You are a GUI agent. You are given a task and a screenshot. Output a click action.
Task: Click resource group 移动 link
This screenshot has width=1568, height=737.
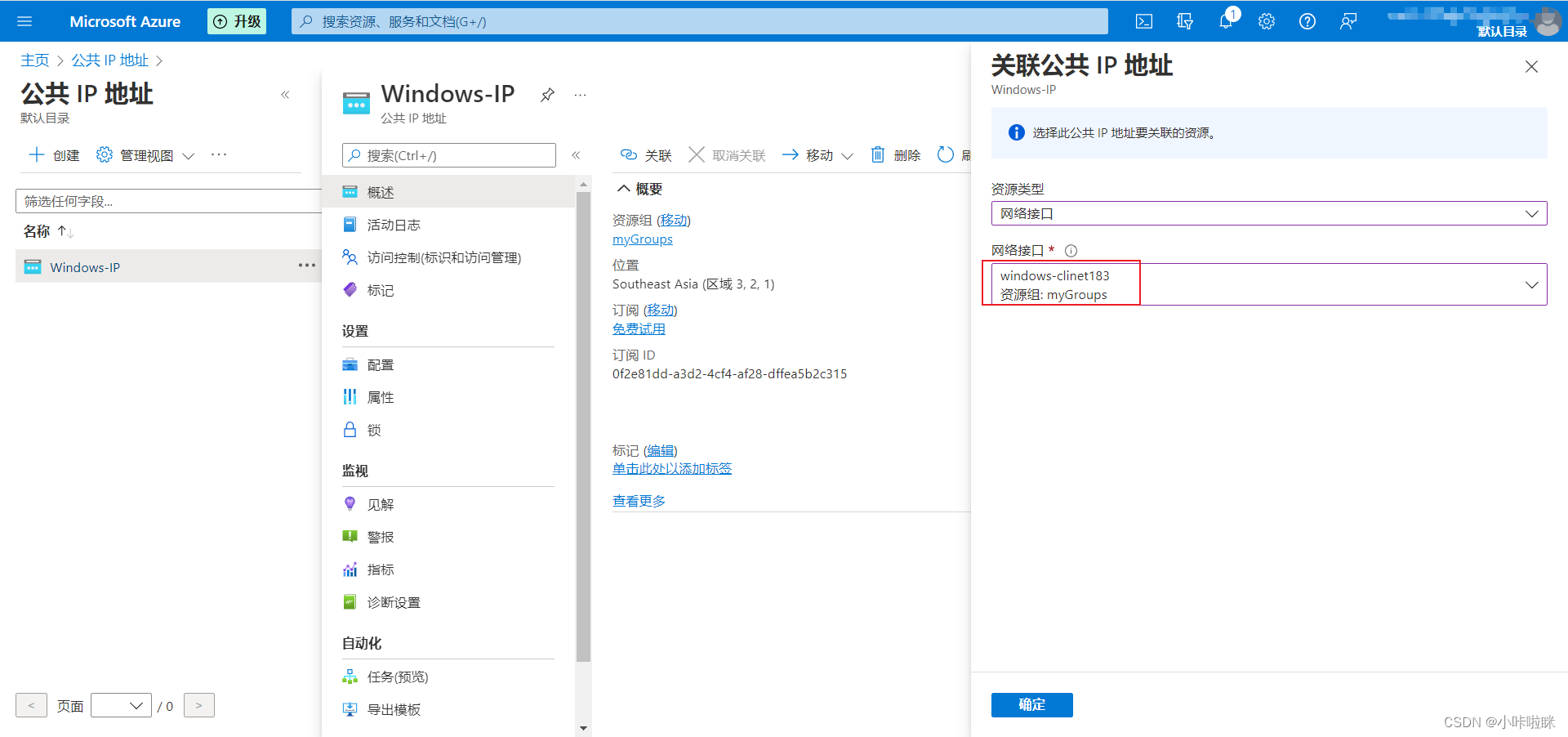tap(674, 220)
